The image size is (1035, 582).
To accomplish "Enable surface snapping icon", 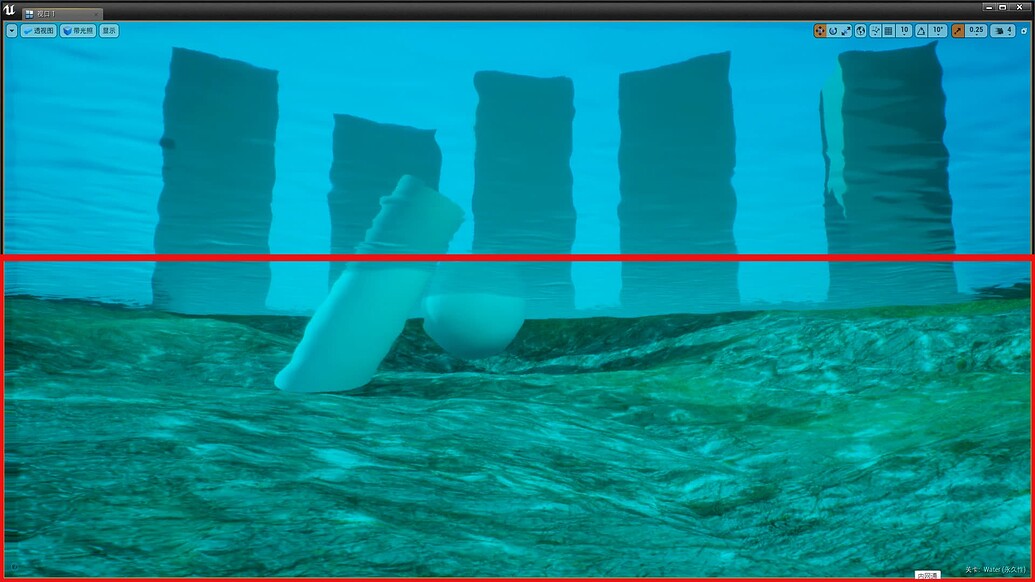I will (x=875, y=30).
